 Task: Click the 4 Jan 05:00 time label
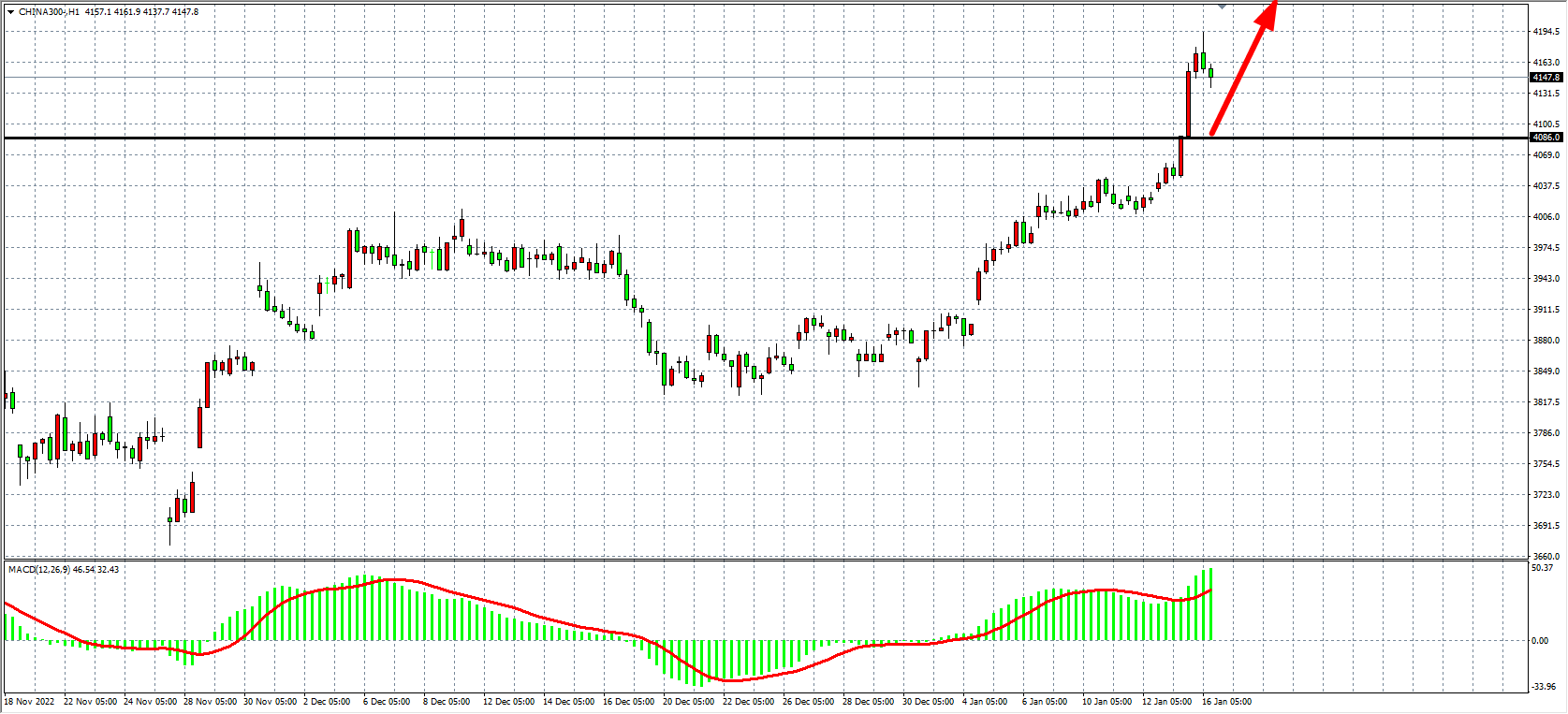[985, 702]
